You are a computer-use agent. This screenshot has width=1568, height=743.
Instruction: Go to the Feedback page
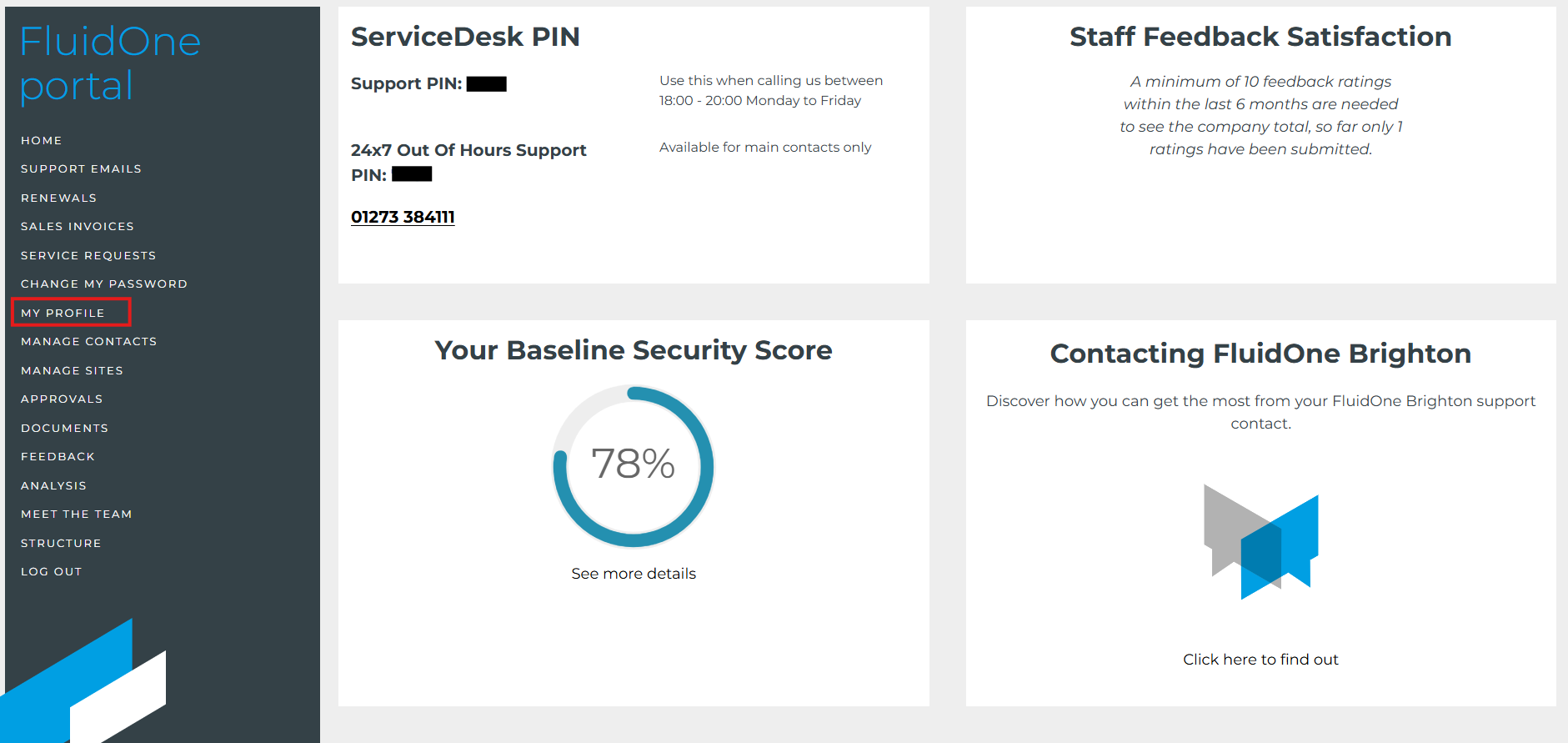pos(58,456)
